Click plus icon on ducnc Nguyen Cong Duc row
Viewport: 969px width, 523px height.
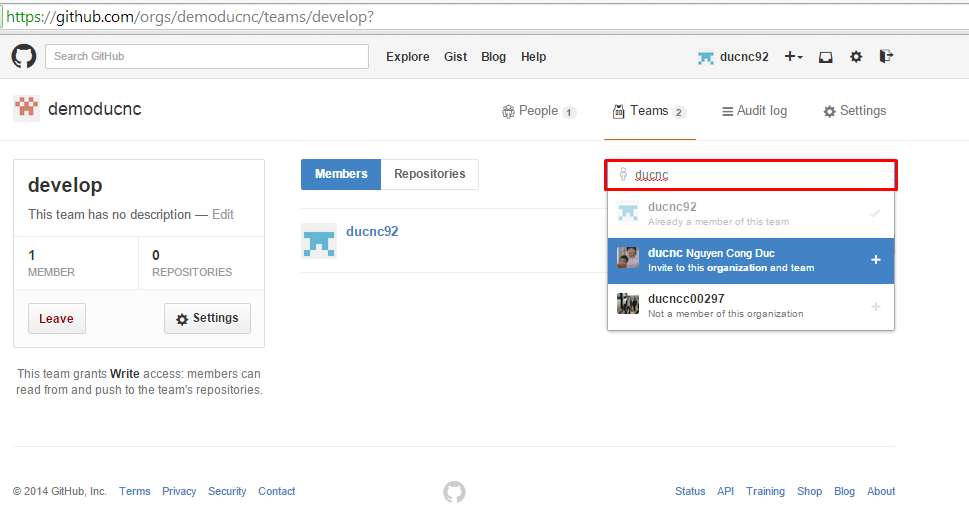876,260
